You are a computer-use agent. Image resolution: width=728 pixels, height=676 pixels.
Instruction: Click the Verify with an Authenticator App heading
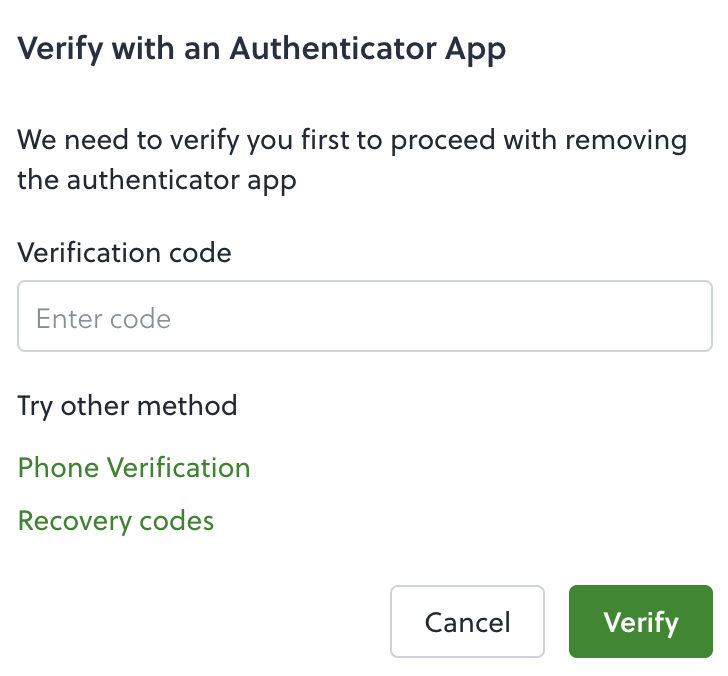[x=261, y=49]
